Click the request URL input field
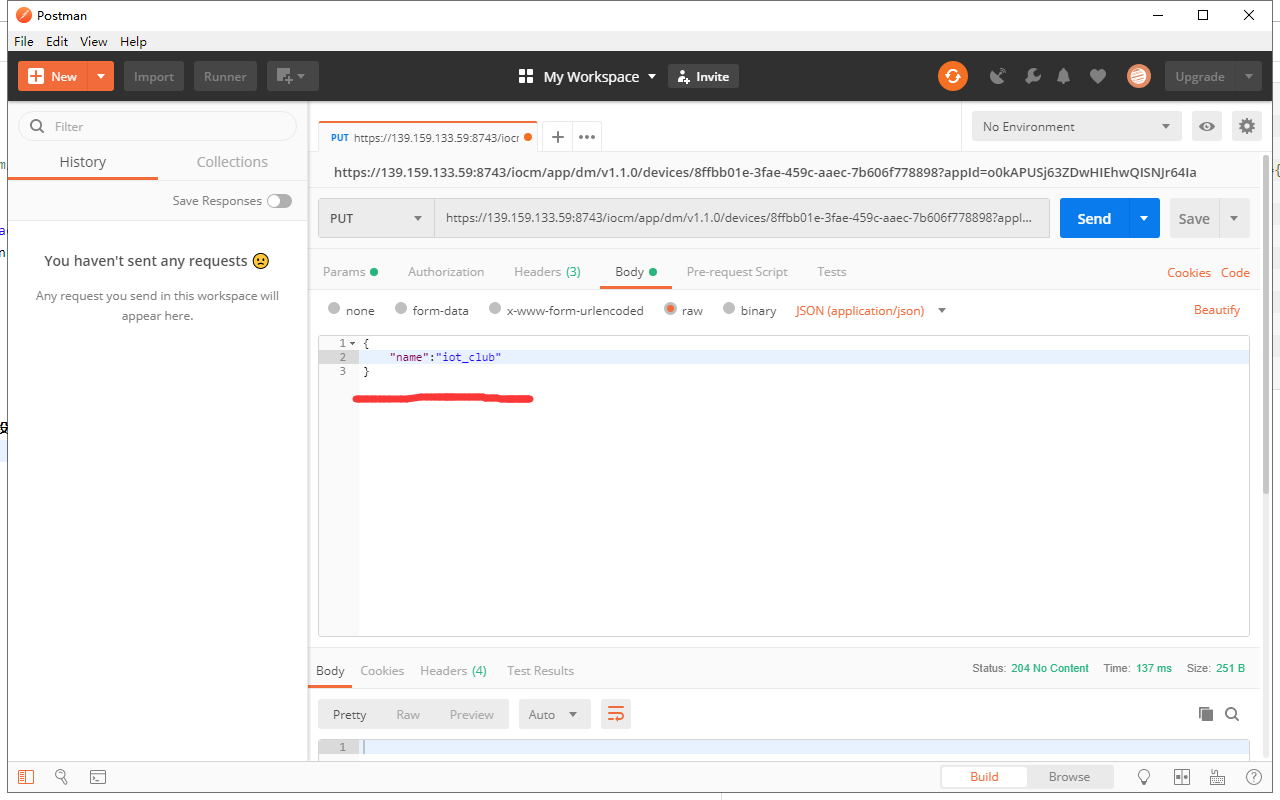1280x800 pixels. coord(742,218)
